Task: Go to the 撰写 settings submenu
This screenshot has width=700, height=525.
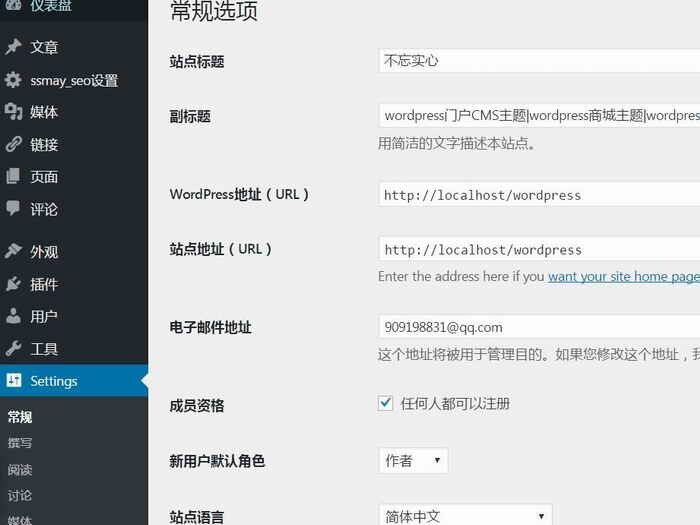Action: coord(20,443)
